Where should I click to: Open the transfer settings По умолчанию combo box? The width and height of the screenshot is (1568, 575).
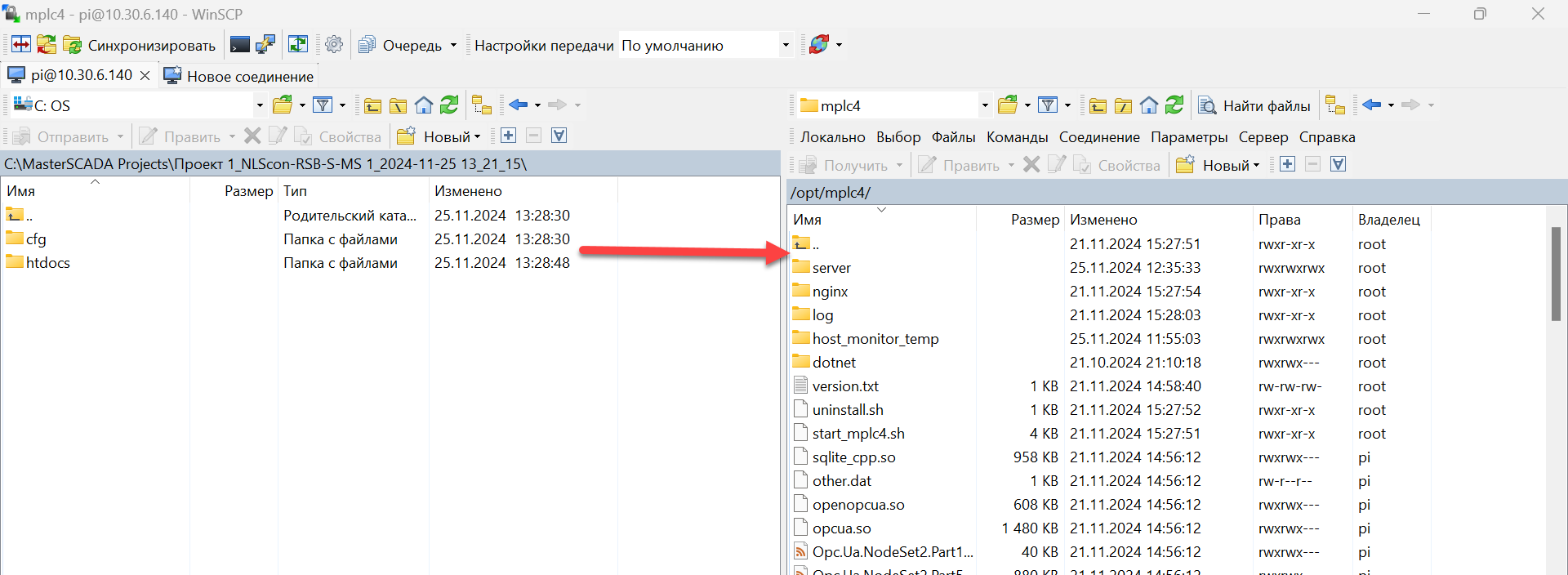706,45
